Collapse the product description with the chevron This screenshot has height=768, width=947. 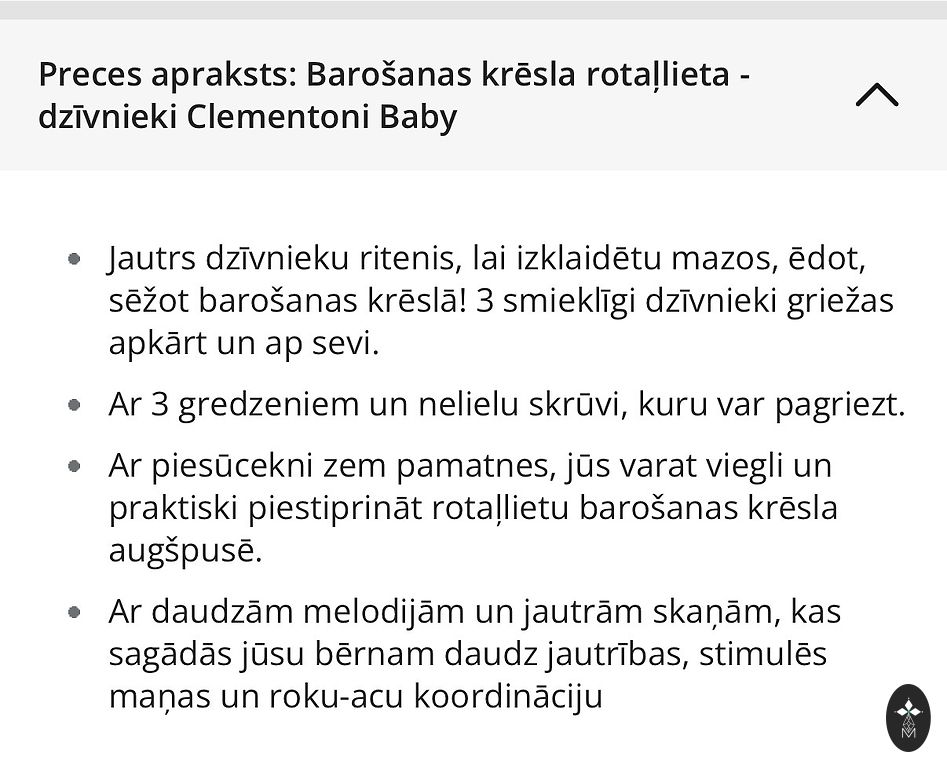click(877, 95)
